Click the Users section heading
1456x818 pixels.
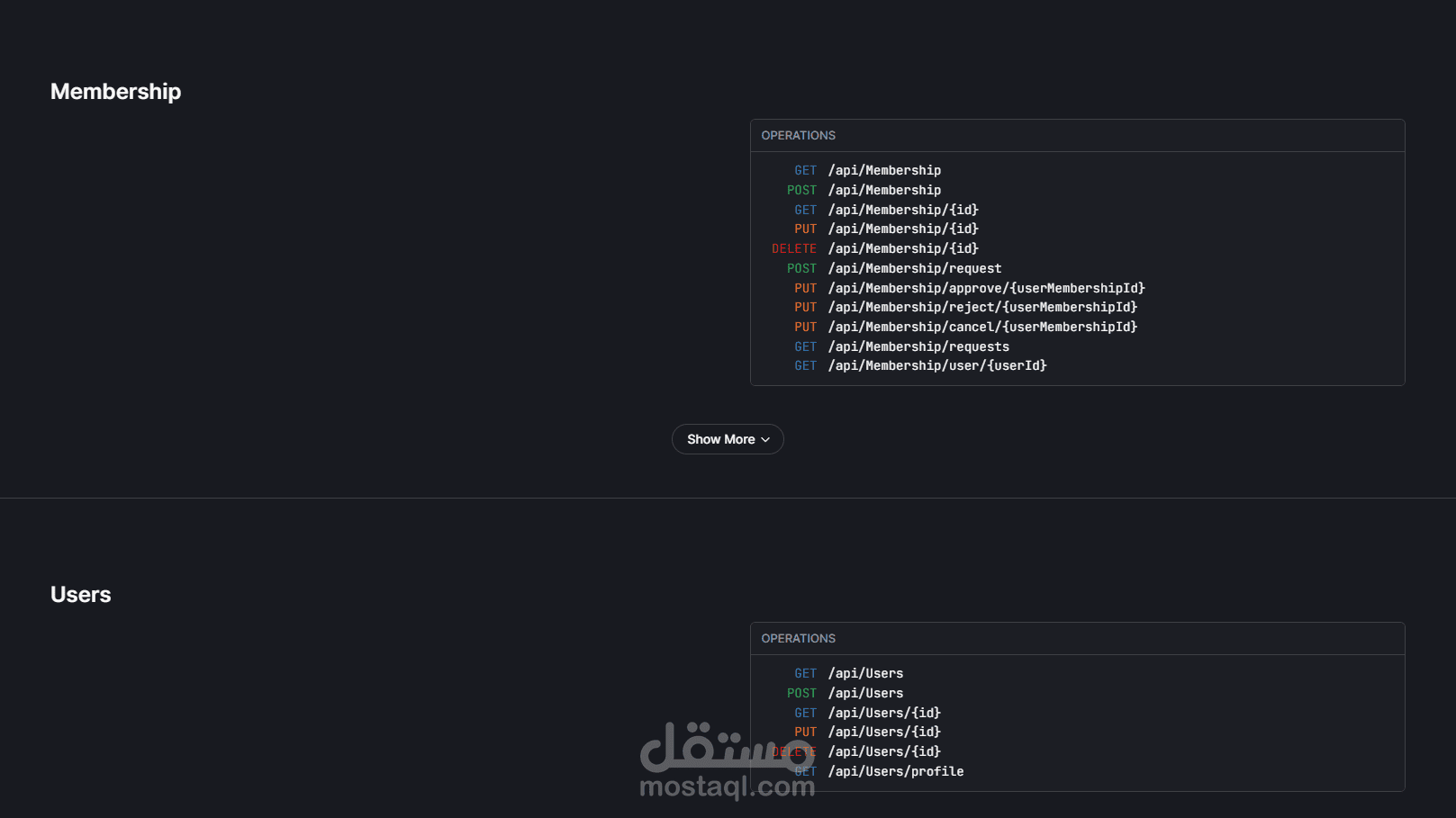tap(81, 595)
